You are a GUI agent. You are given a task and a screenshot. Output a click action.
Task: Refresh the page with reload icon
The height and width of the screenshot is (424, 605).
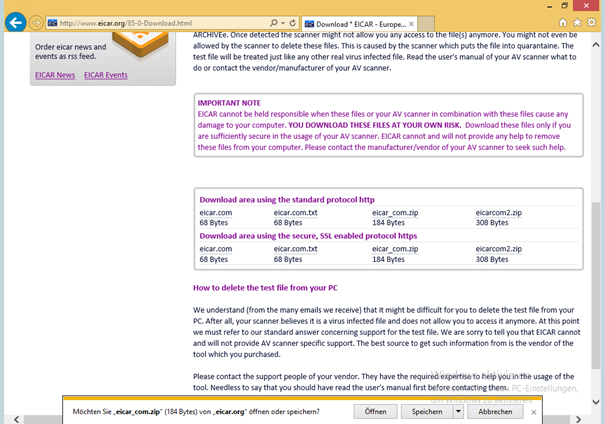coord(293,23)
